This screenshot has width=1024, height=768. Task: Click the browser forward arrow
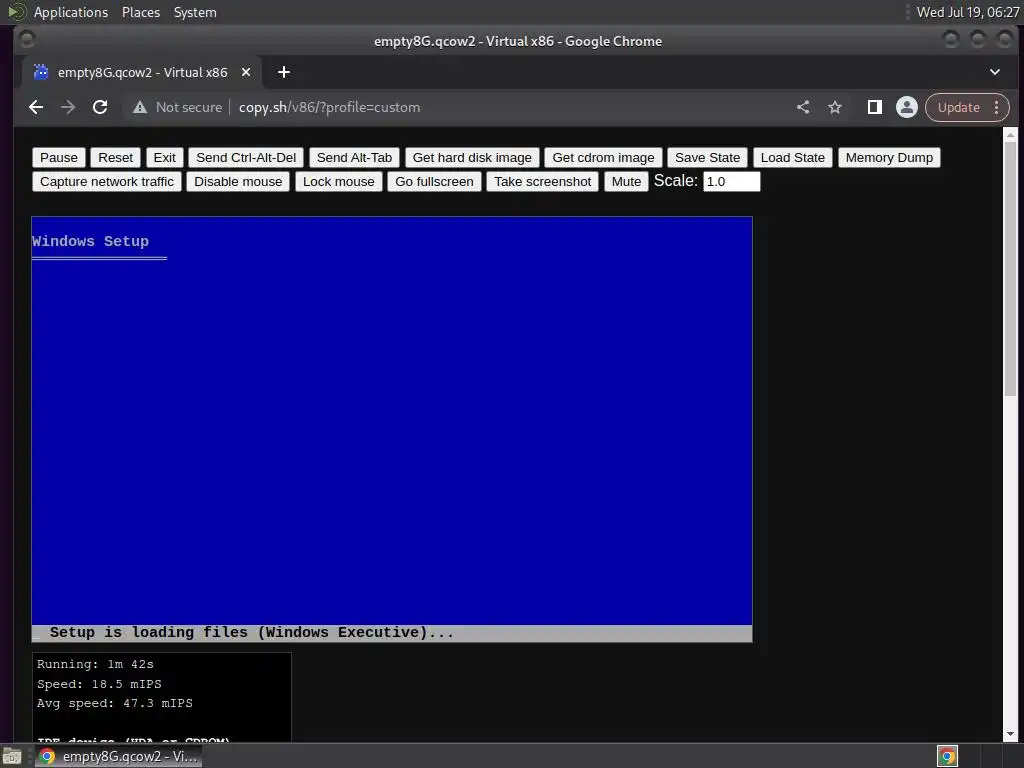click(x=68, y=107)
